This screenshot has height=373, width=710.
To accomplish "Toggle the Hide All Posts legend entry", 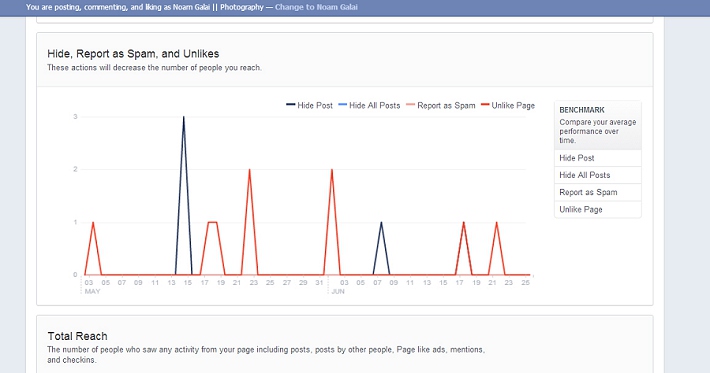I will 369,105.
